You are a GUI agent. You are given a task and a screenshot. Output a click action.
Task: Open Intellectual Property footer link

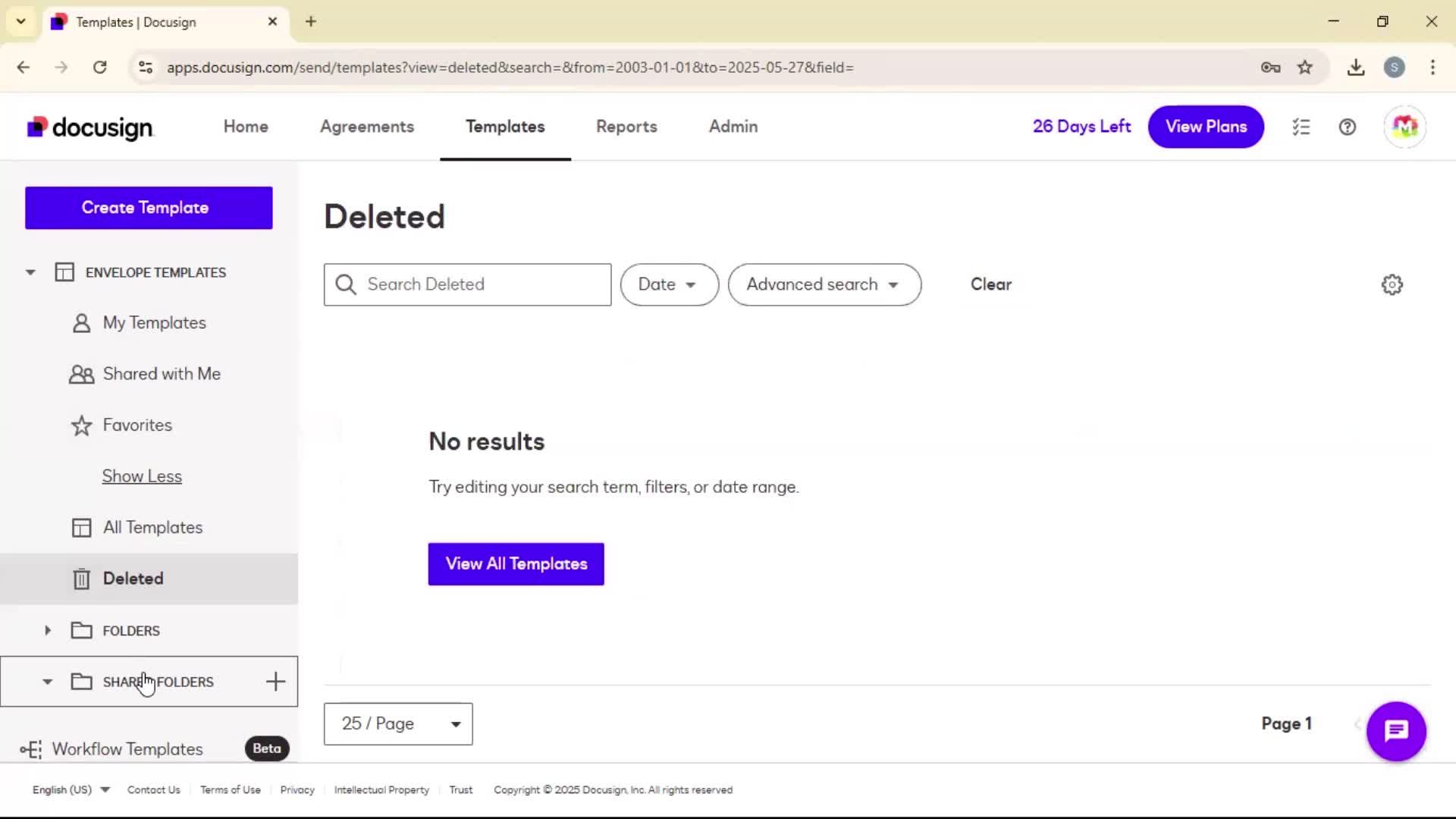(x=381, y=790)
